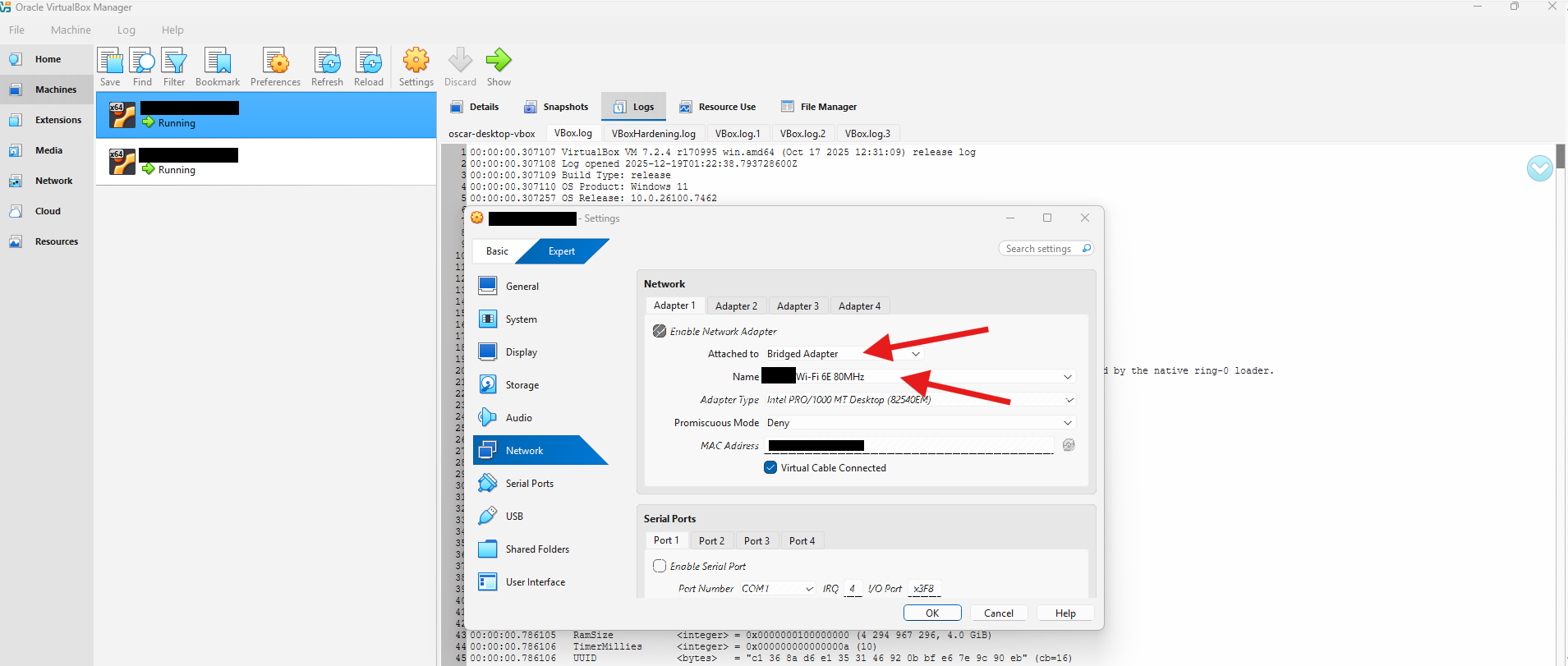This screenshot has width=1568, height=666.
Task: Open the Port Number COM1 dropdown
Action: point(778,589)
